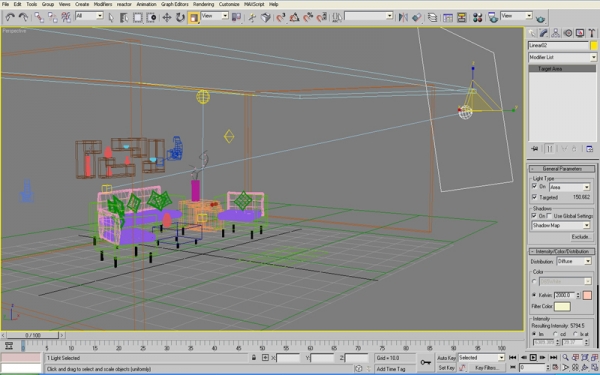The image size is (600, 375).
Task: Click the highlighted Select and Scale tool
Action: 194,18
